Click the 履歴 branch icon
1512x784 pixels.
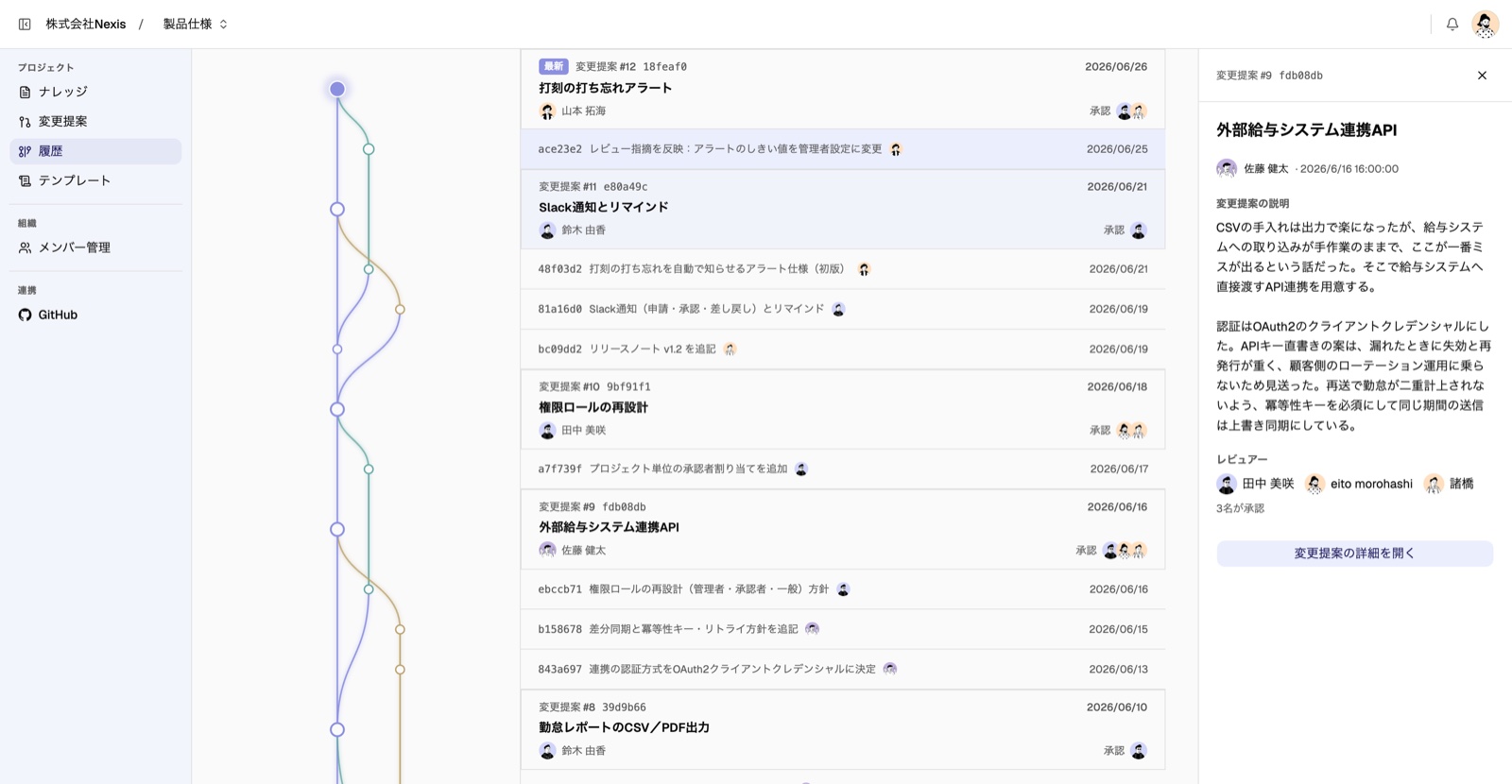tap(25, 151)
